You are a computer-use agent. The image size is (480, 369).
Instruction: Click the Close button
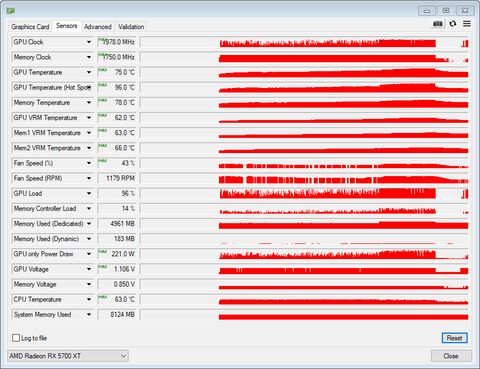451,356
